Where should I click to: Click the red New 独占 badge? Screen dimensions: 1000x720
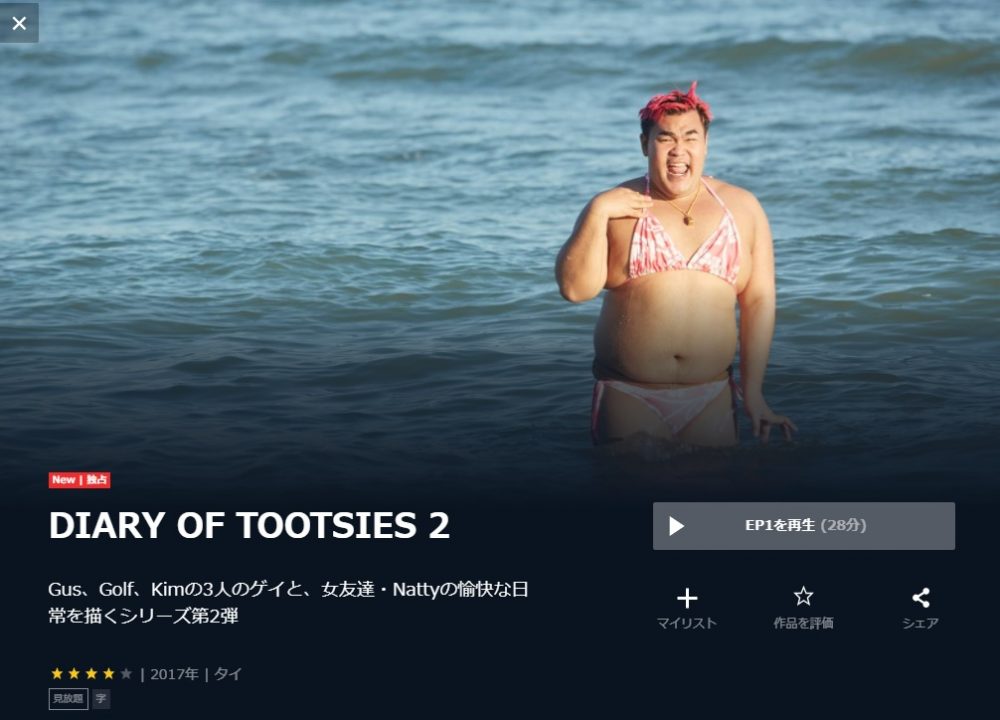click(x=80, y=480)
